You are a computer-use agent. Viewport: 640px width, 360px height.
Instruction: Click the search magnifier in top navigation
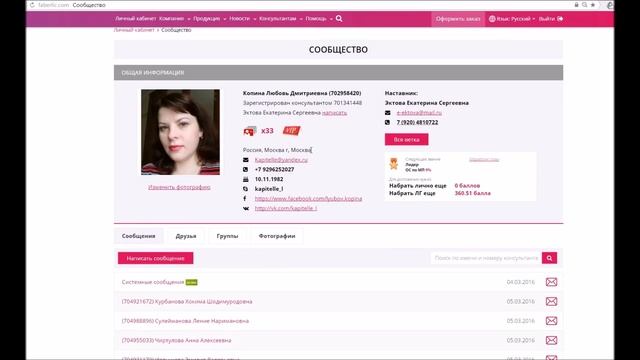339,18
